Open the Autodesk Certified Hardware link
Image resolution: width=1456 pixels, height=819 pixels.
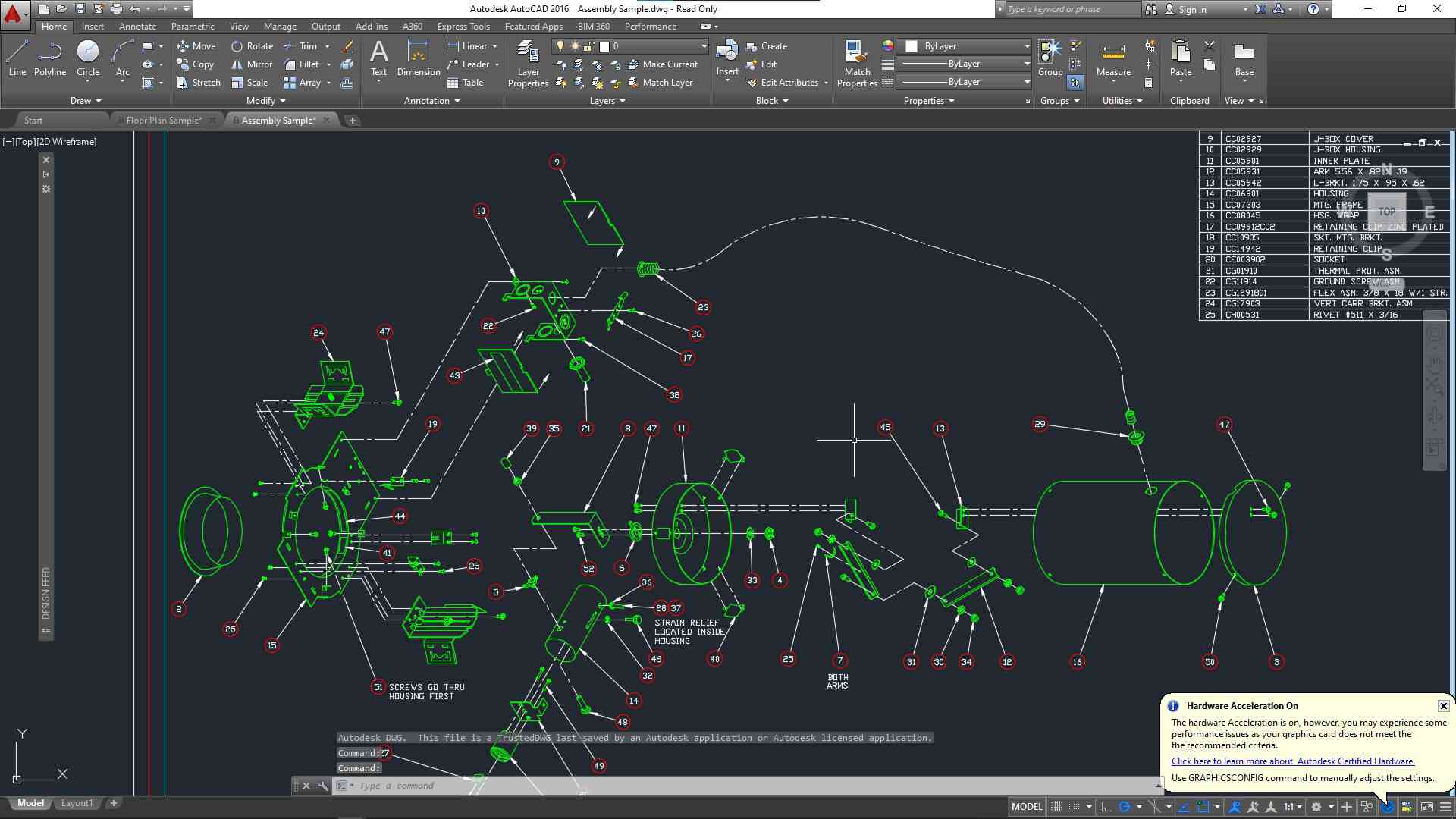click(1292, 761)
